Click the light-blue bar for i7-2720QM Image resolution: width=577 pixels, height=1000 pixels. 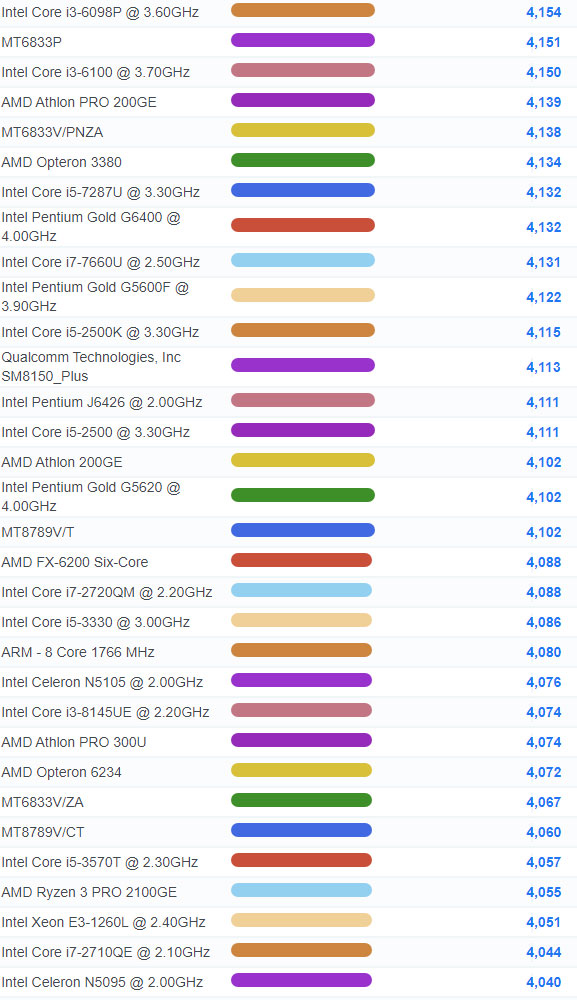coord(301,590)
